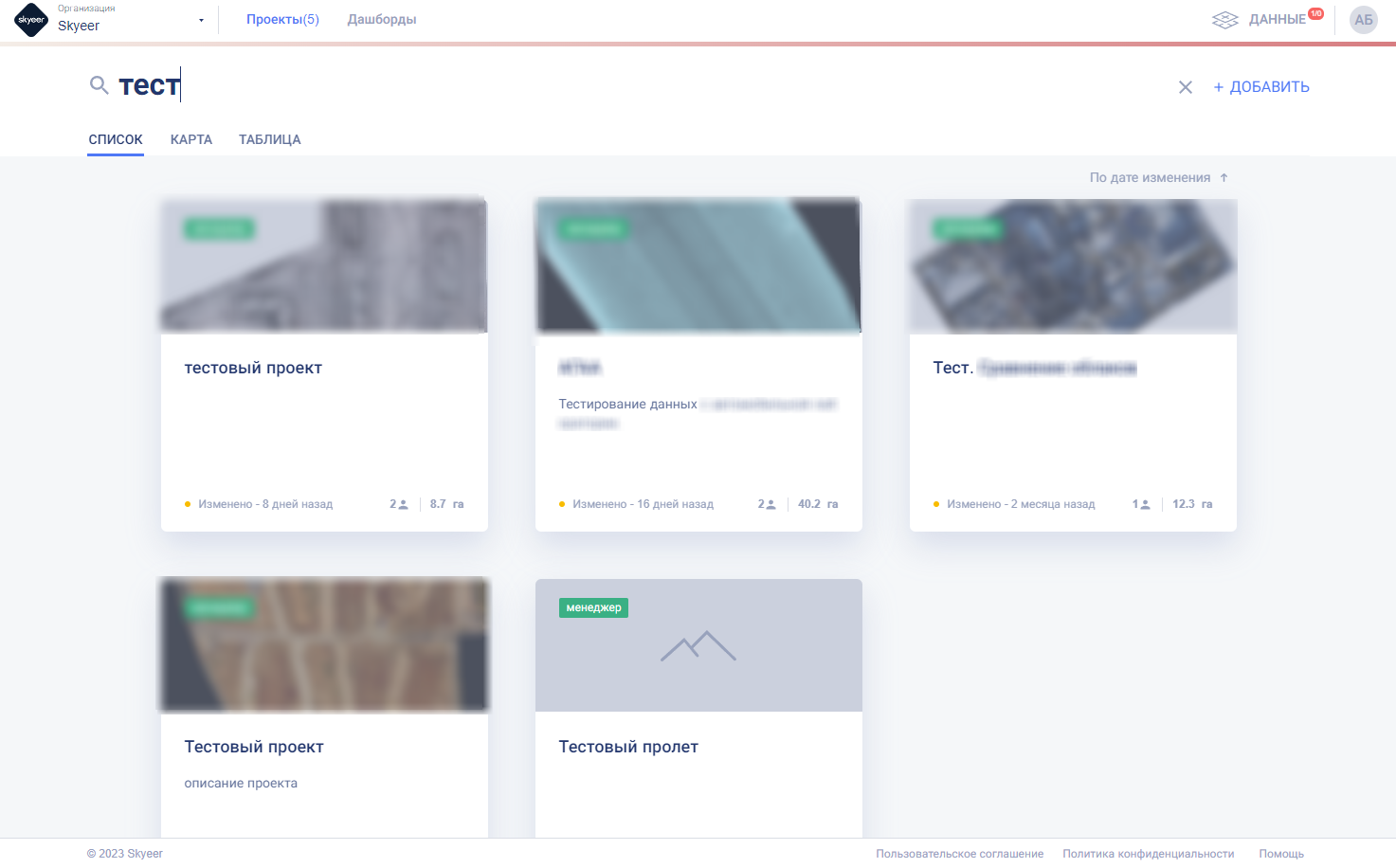This screenshot has height=868, width=1396.
Task: Expand the Skyeer organization dropdown
Action: point(201,20)
